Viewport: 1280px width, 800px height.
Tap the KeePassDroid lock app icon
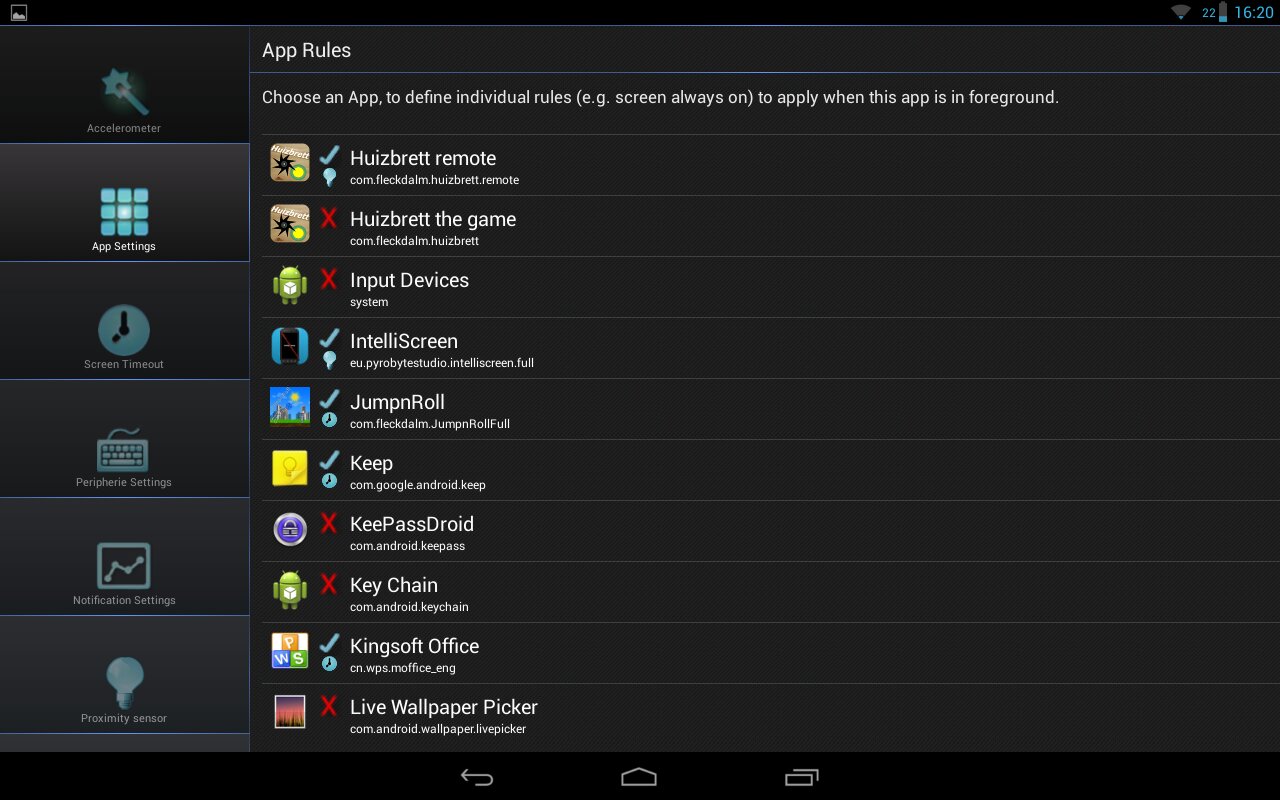coord(290,529)
